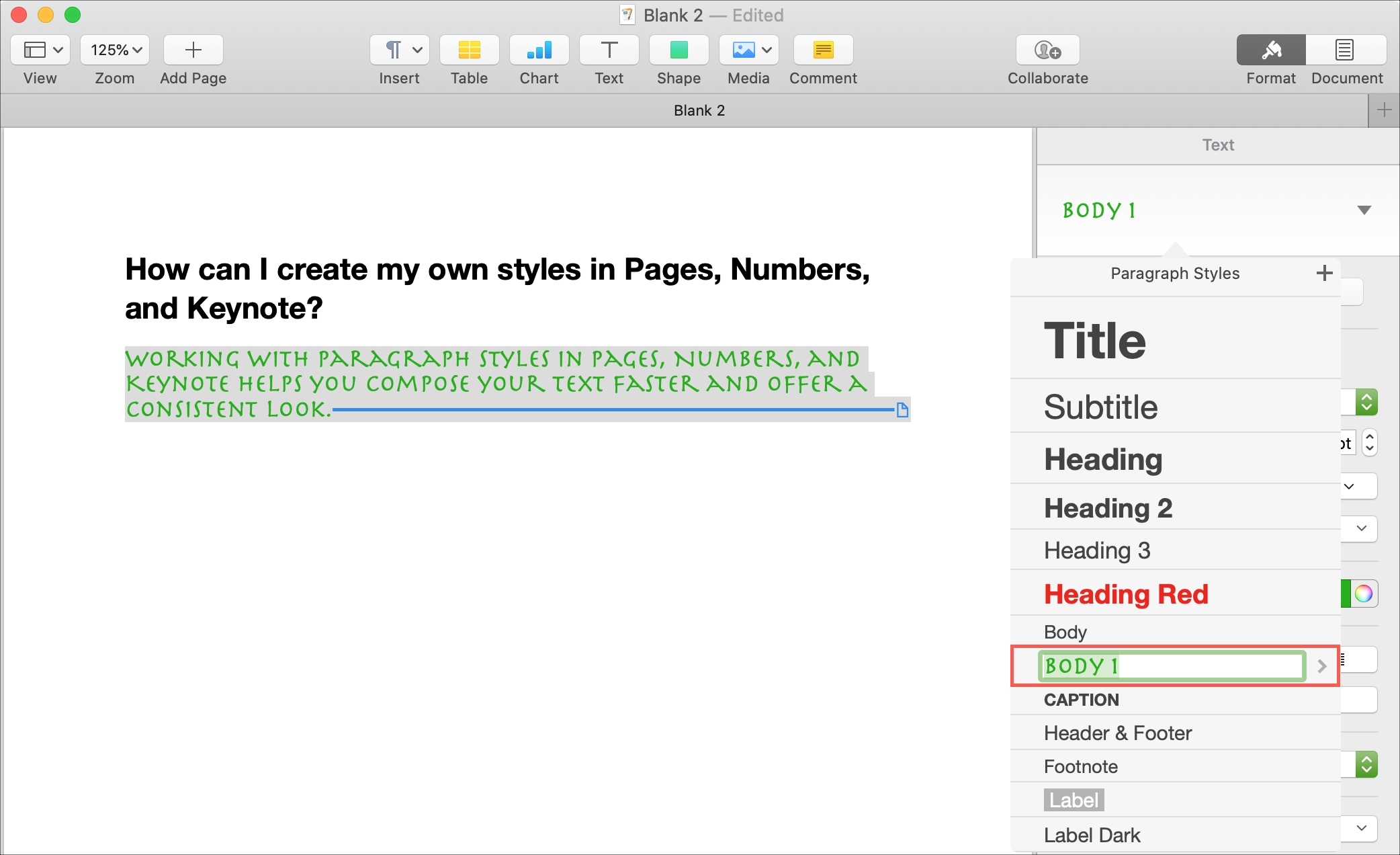Viewport: 1400px width, 855px height.
Task: Collapse the Body 1 paragraph style dropdown
Action: [x=1364, y=210]
